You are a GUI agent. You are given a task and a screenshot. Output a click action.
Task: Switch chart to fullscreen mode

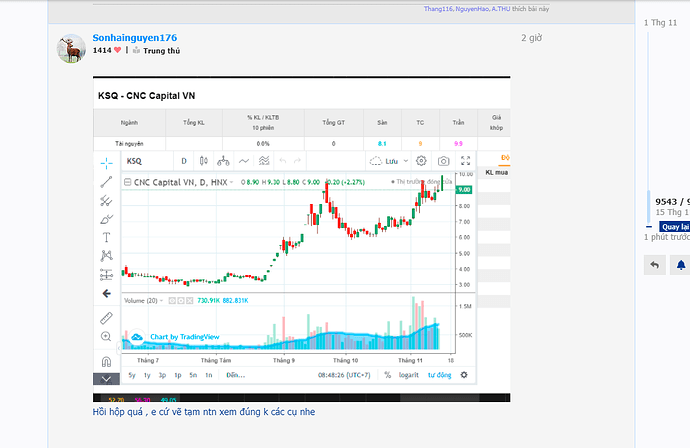[466, 161]
